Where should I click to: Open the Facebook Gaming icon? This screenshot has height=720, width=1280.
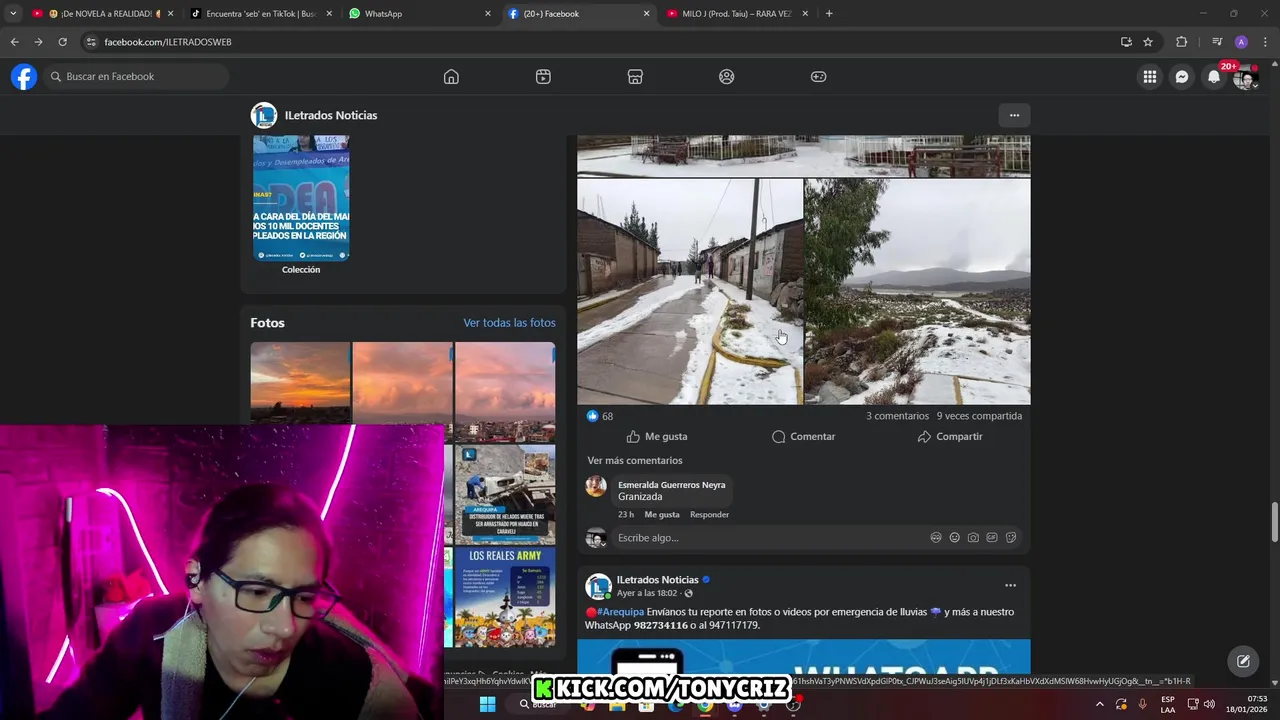tap(819, 77)
